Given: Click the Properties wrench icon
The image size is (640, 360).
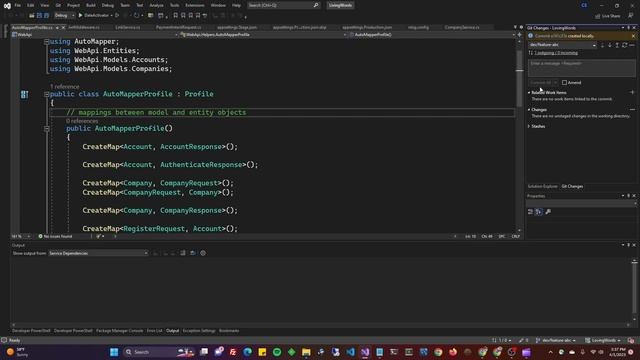Looking at the screenshot, I should 548,211.
